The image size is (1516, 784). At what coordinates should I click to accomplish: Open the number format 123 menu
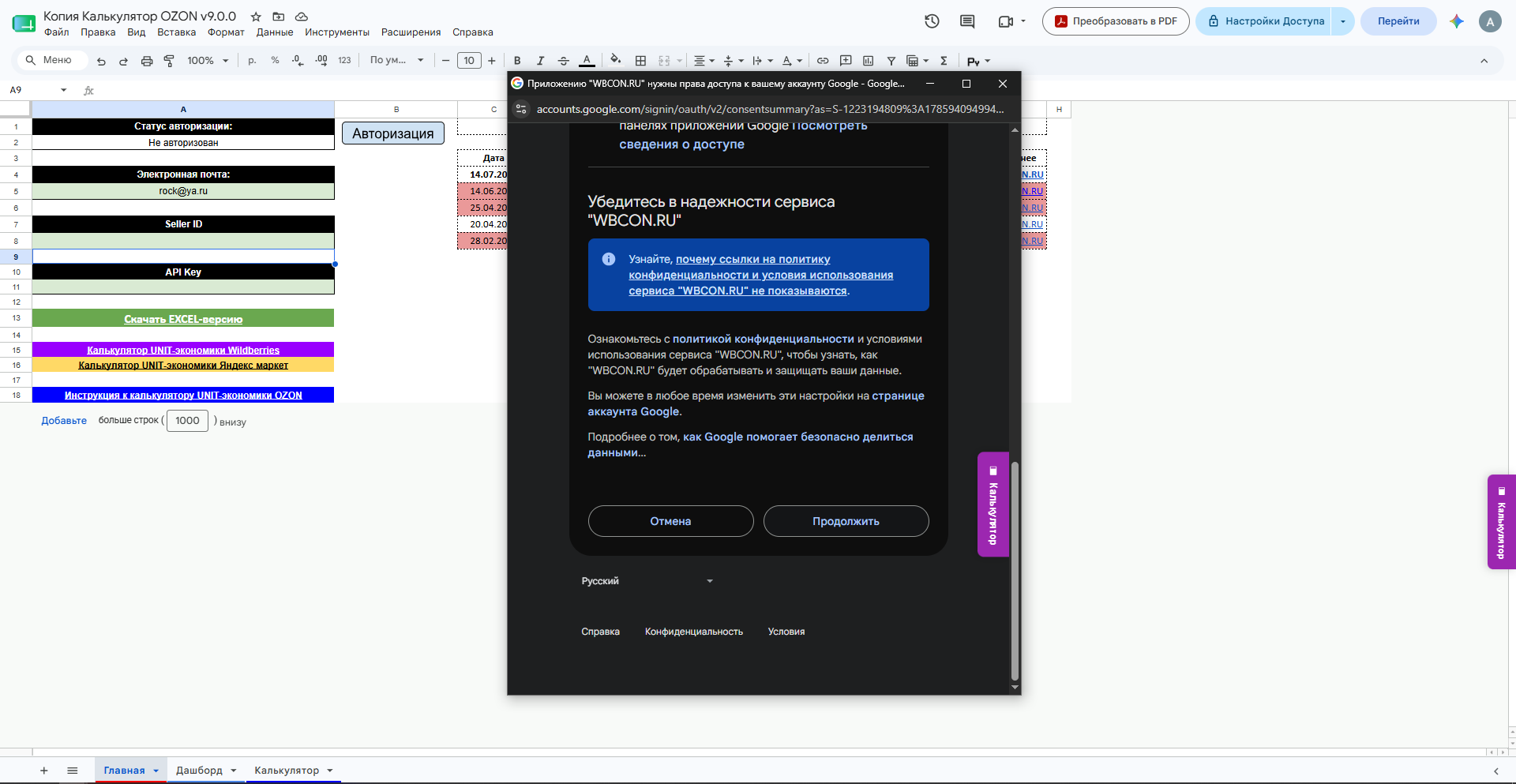(x=344, y=61)
